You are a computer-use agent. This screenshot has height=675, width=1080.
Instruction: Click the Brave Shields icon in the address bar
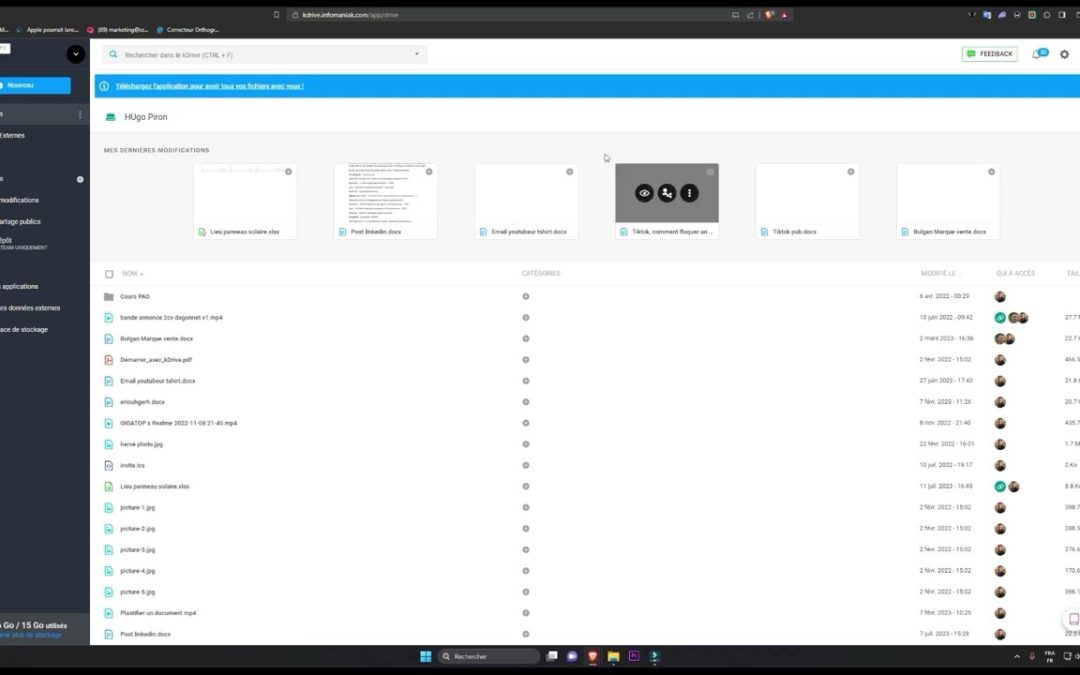769,14
